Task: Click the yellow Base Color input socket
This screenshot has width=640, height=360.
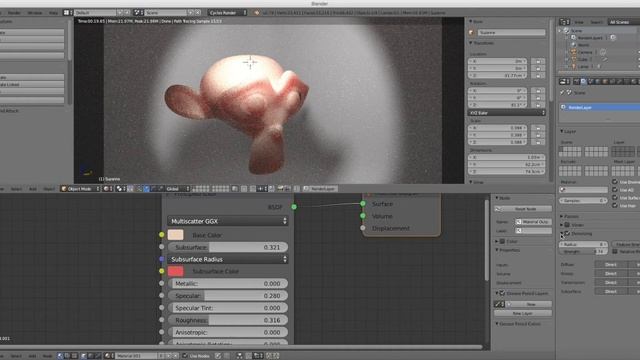Action: (162, 235)
